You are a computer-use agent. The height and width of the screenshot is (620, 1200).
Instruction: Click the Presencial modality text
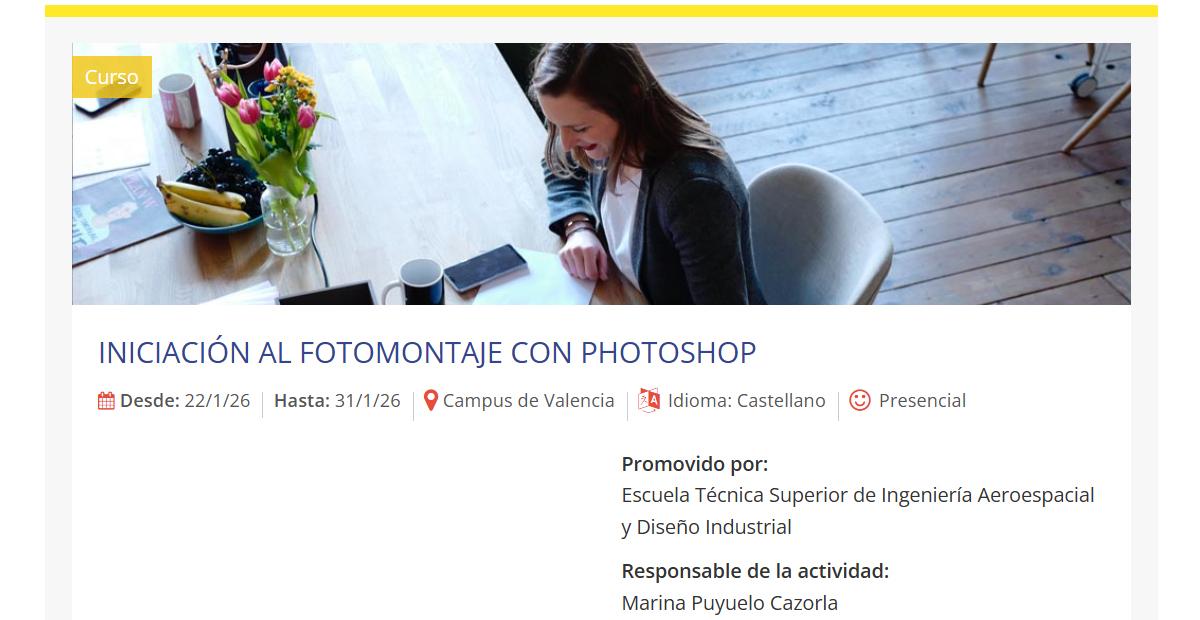[x=922, y=401]
